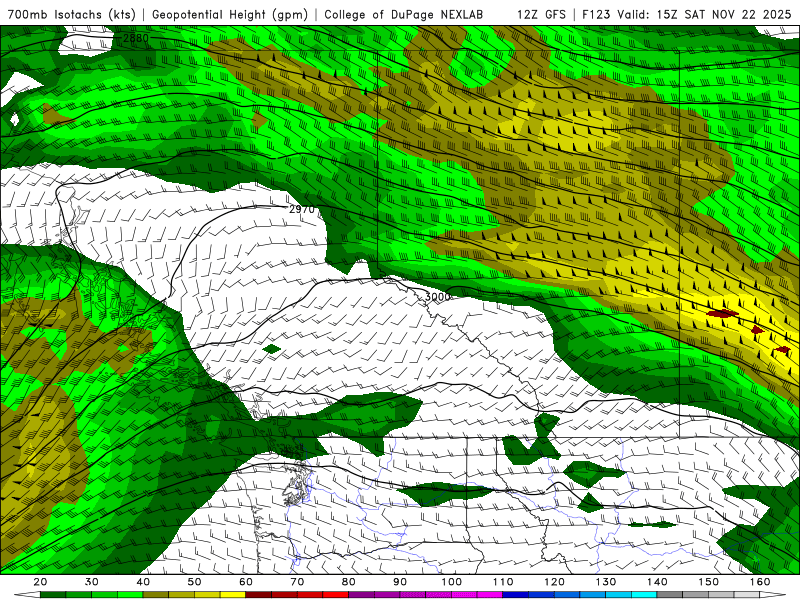Click the 2970 height contour label
This screenshot has height=600, width=800.
click(x=302, y=209)
